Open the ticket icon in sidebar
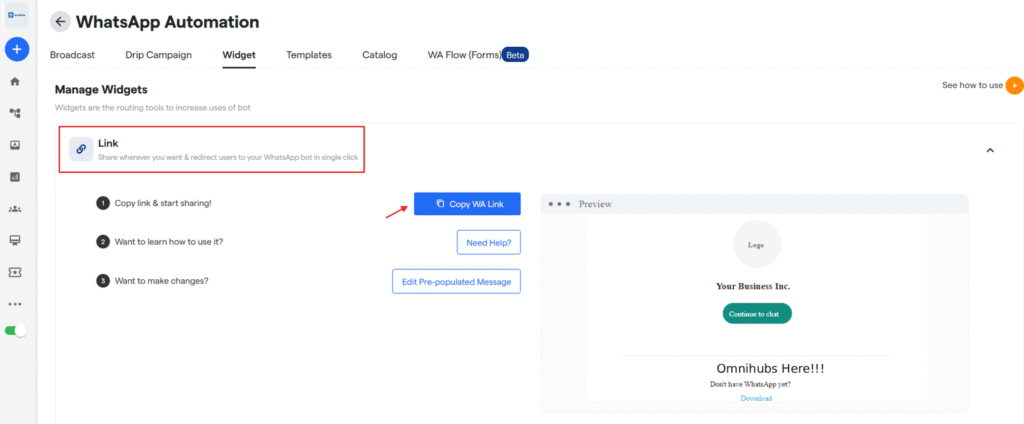Screen dimensions: 1024x424 pyautogui.click(x=15, y=272)
